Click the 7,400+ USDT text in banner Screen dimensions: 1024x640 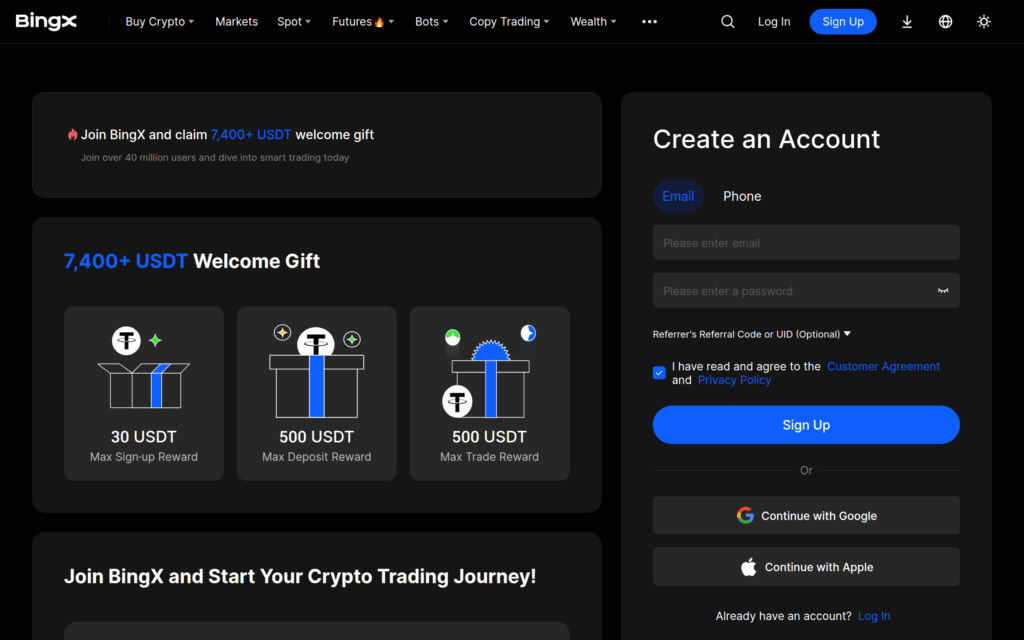tap(251, 135)
